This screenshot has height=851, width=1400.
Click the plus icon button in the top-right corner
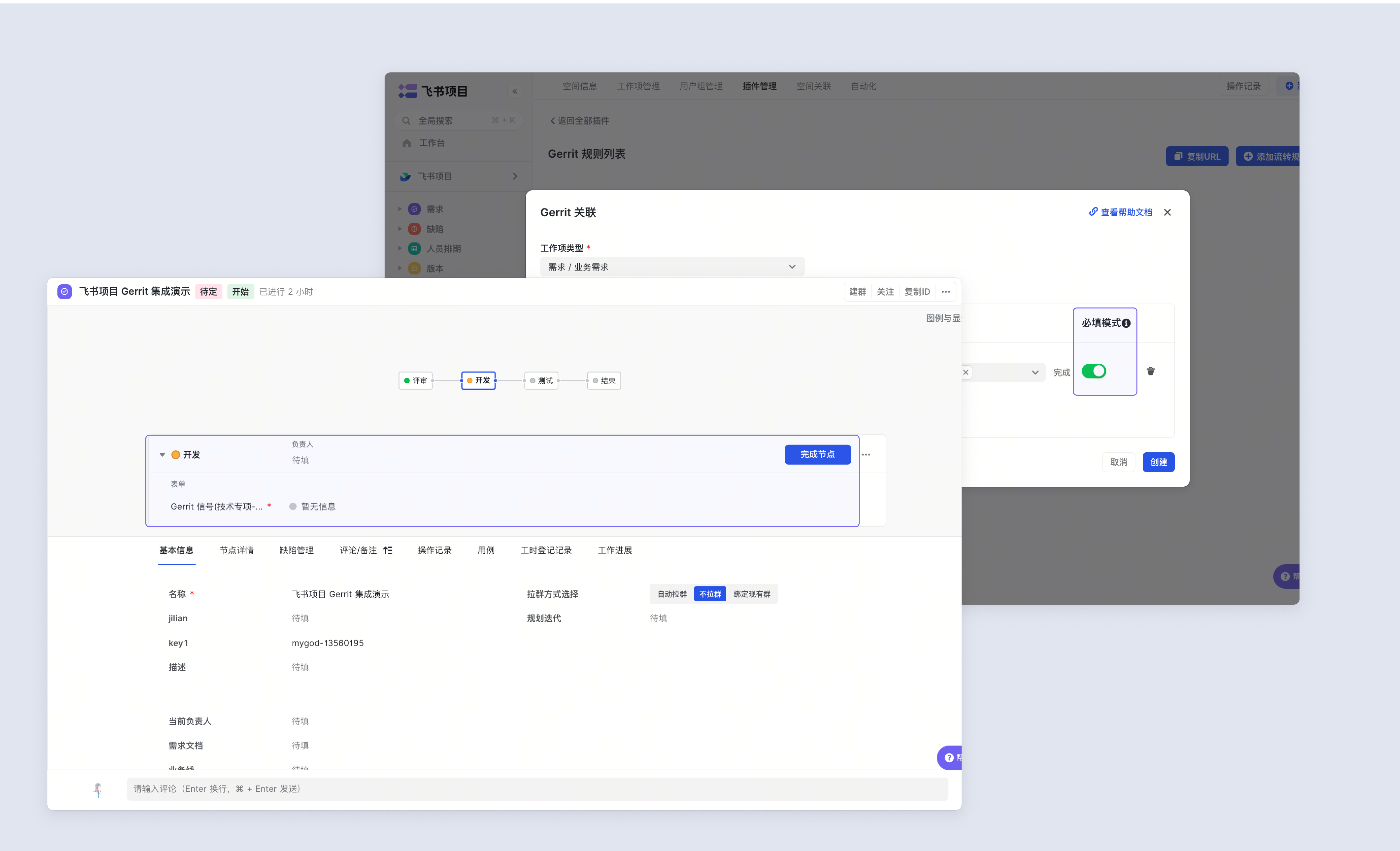pyautogui.click(x=1289, y=86)
